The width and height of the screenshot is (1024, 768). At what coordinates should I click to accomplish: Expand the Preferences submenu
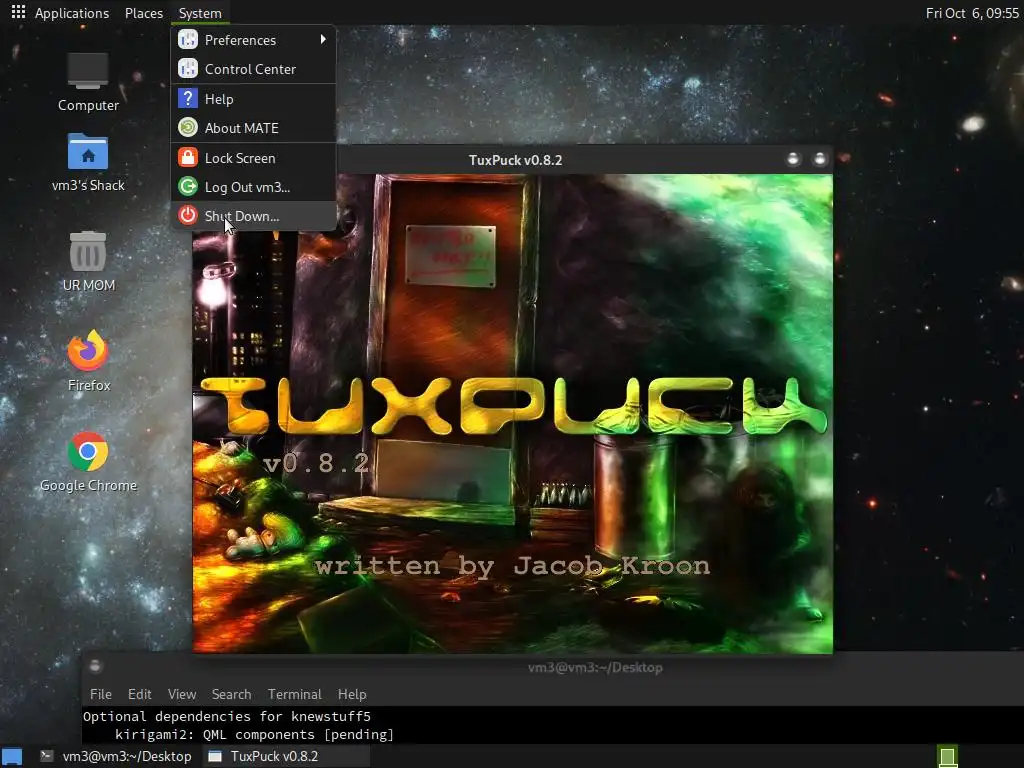click(x=253, y=40)
